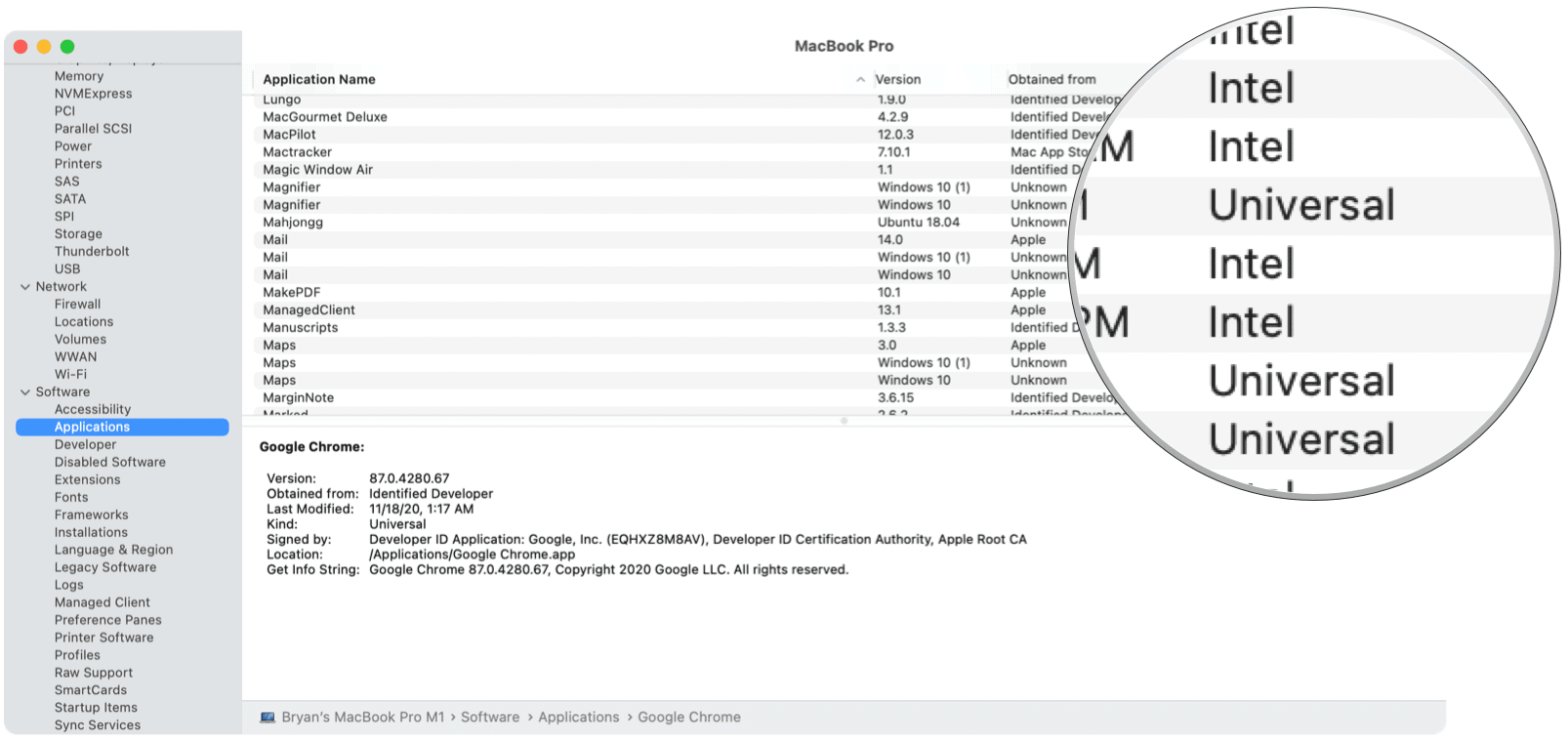Click Google Chrome in the path bar
Viewport: 1568px width, 740px height.
click(x=689, y=718)
